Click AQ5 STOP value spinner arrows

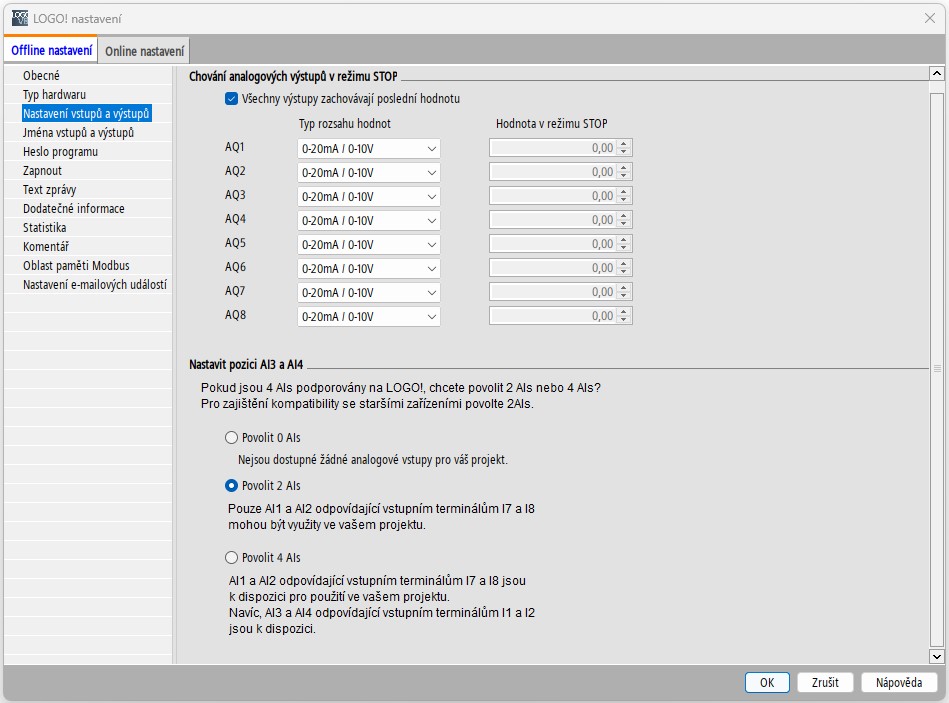point(624,244)
